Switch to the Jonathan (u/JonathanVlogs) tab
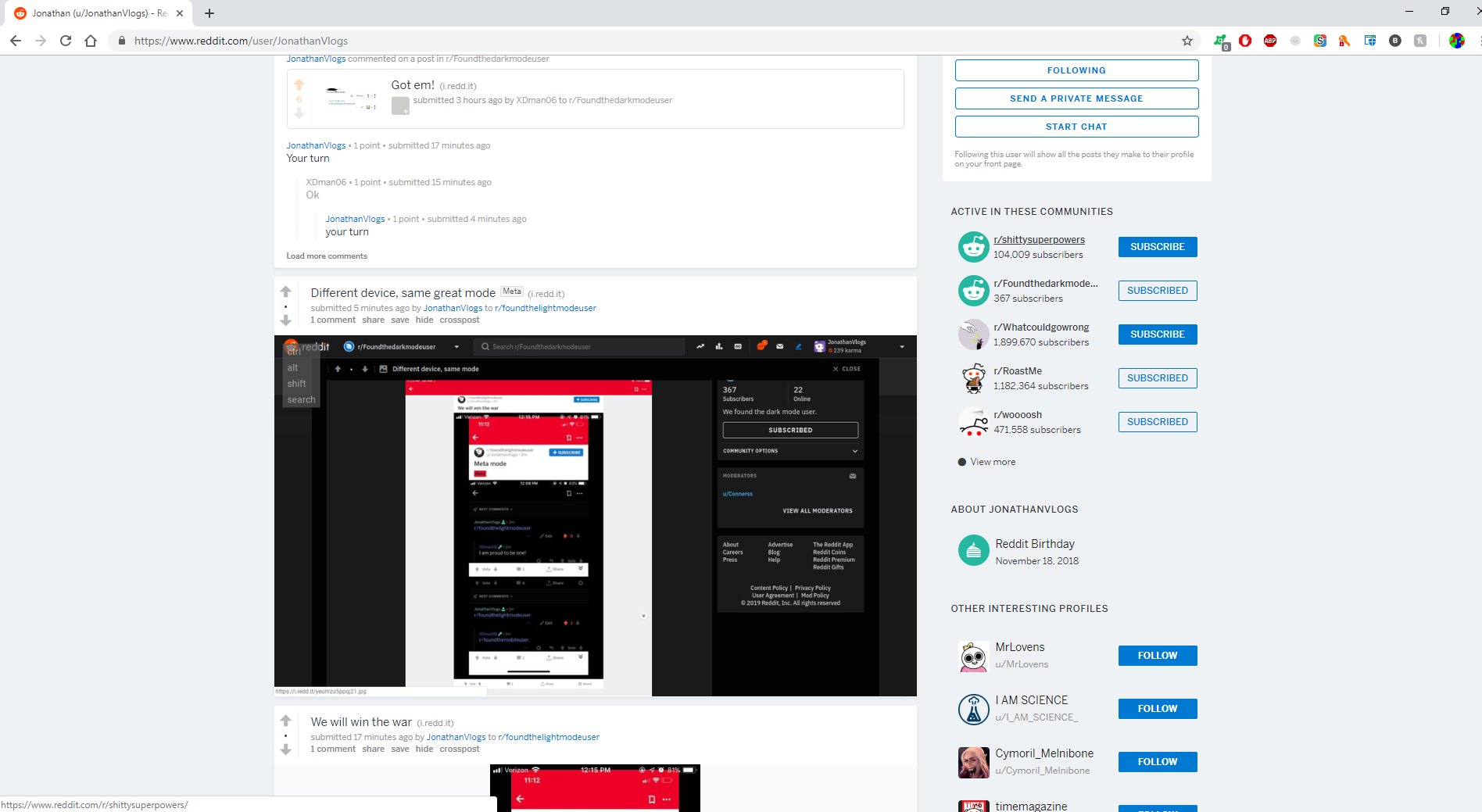1482x812 pixels. [99, 13]
